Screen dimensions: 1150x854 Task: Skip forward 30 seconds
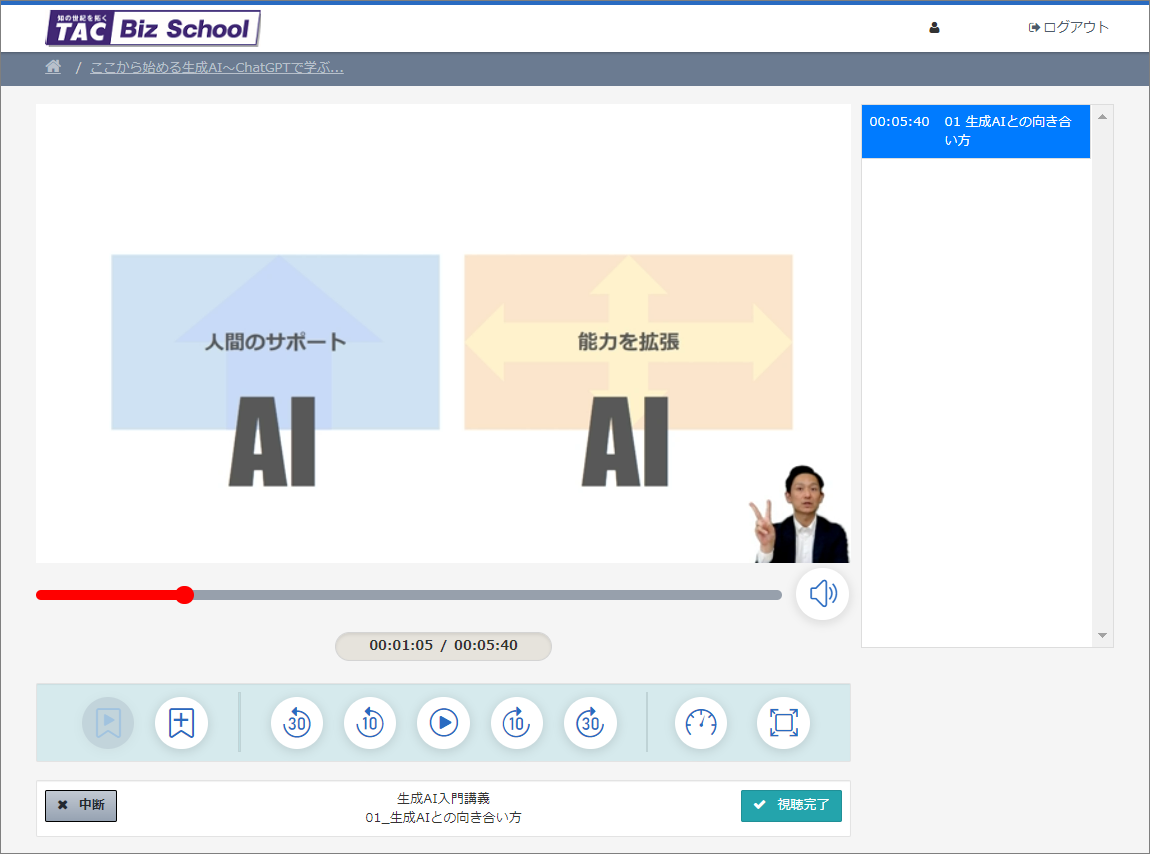click(x=590, y=723)
